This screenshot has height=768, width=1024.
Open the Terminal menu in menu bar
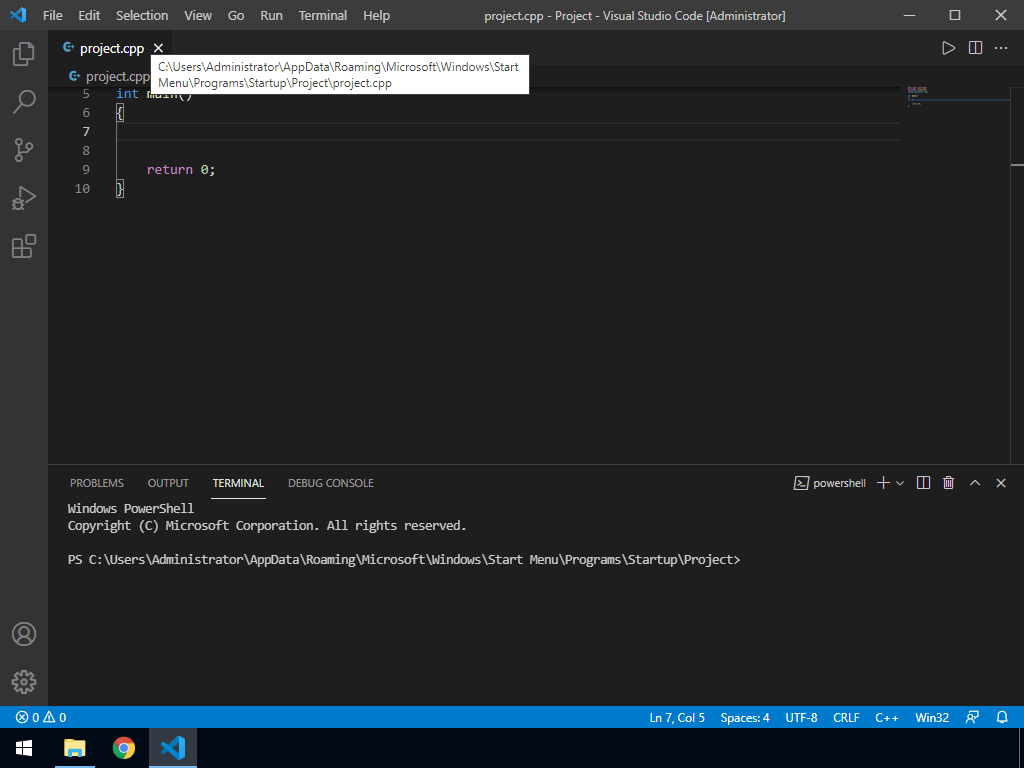[323, 16]
